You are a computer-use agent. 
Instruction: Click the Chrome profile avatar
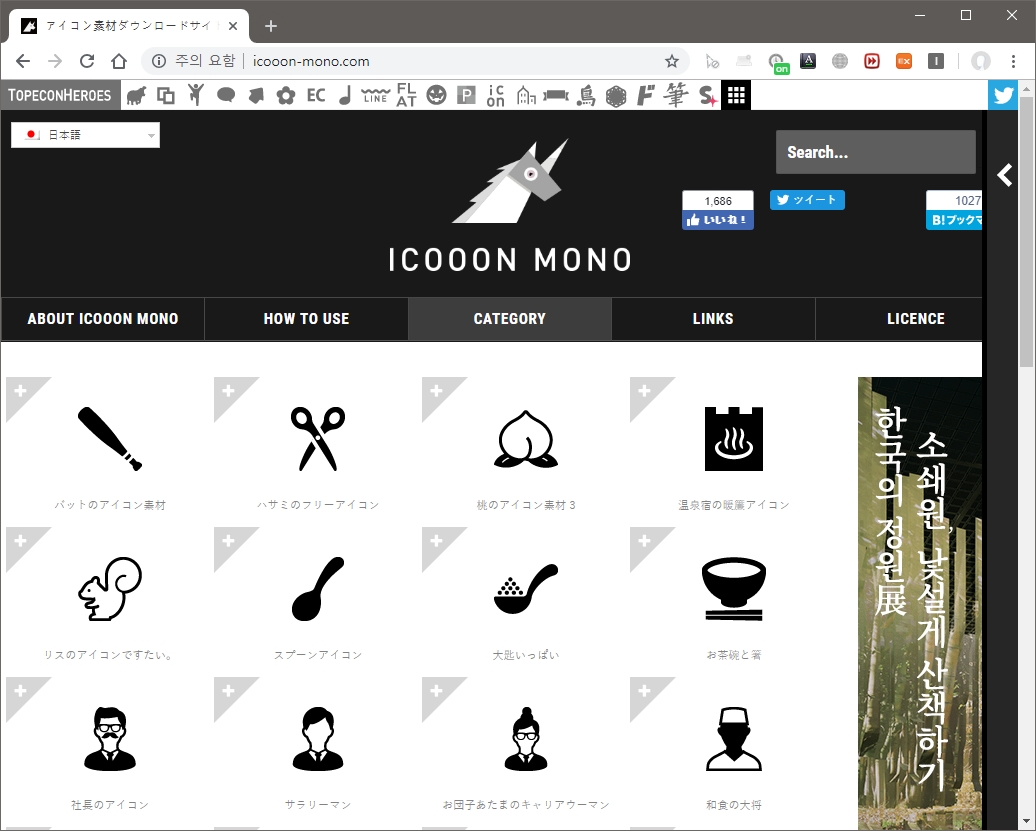980,61
